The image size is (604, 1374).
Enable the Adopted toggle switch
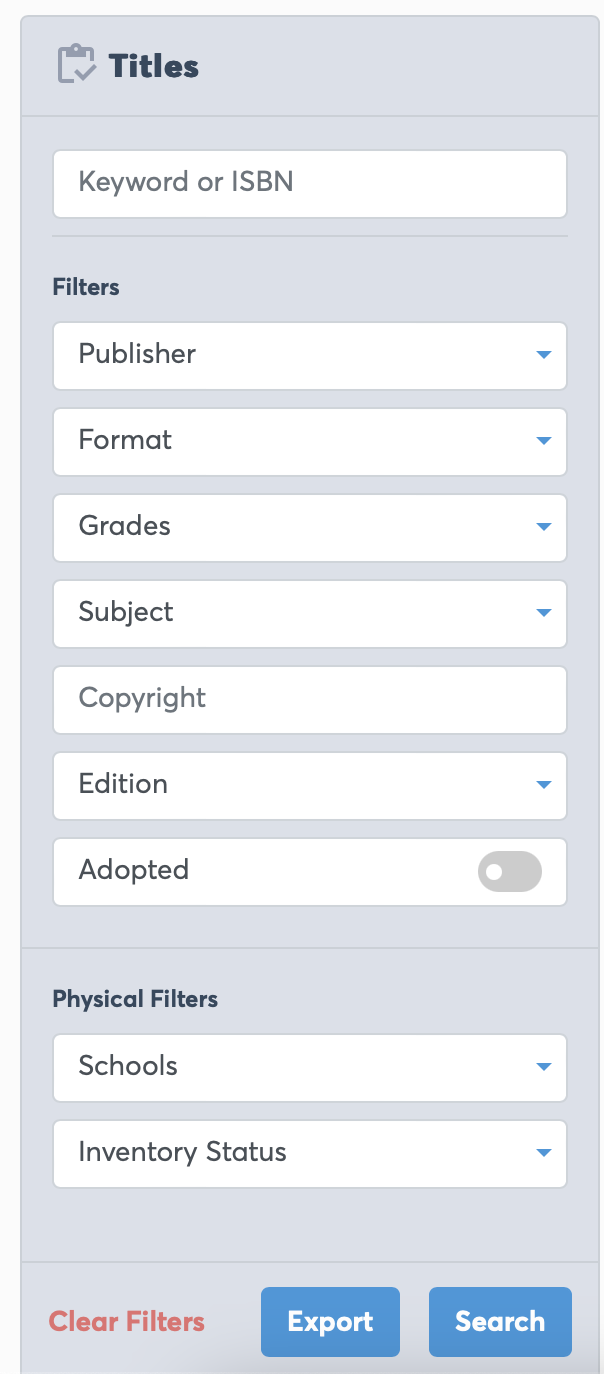tap(510, 871)
